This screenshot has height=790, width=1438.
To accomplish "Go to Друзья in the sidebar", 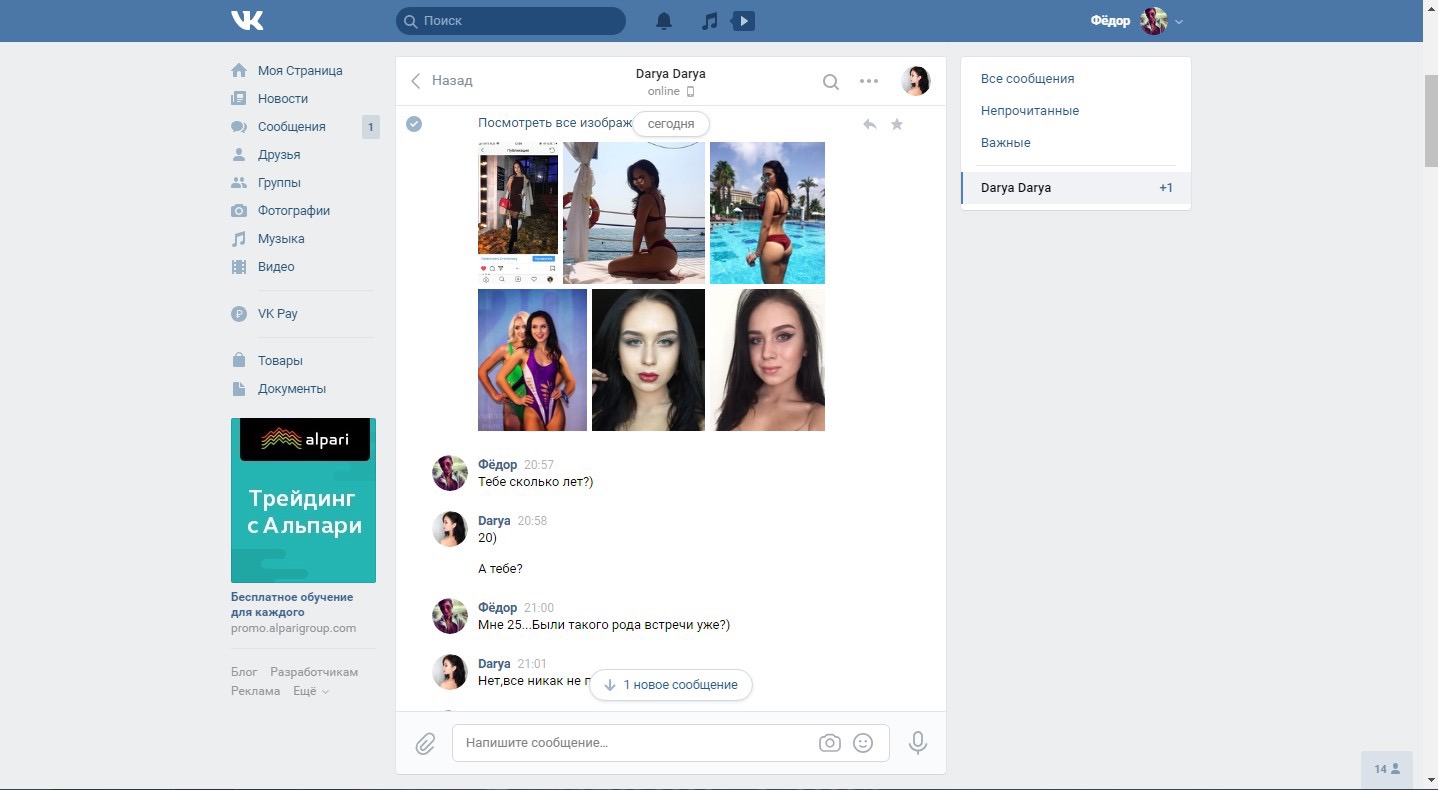I will [279, 155].
